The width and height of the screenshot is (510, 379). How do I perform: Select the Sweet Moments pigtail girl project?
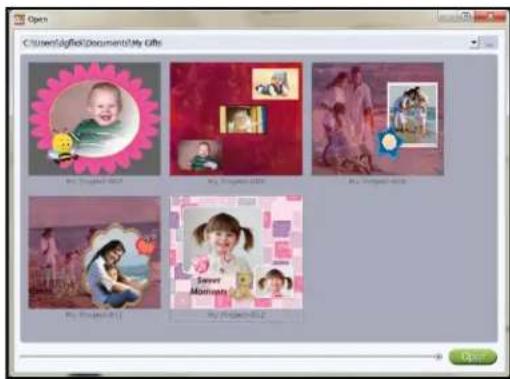(236, 252)
